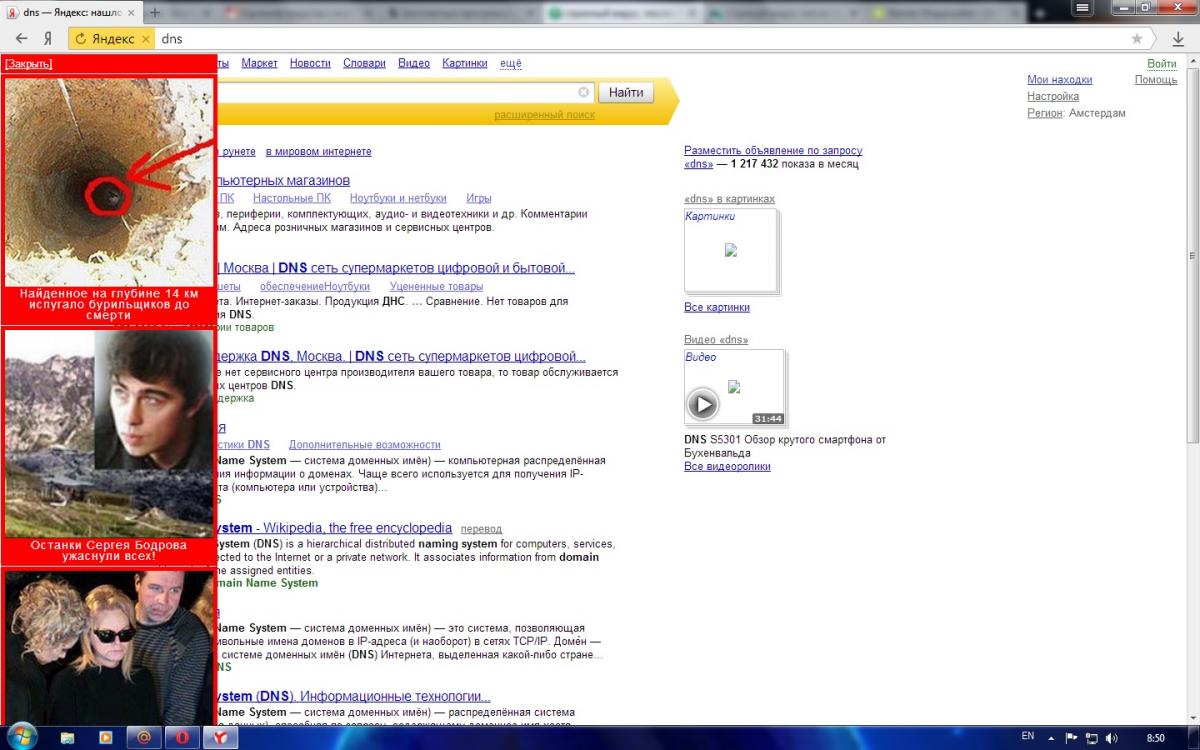
Task: Open 'Мои находки' link
Action: [1060, 80]
